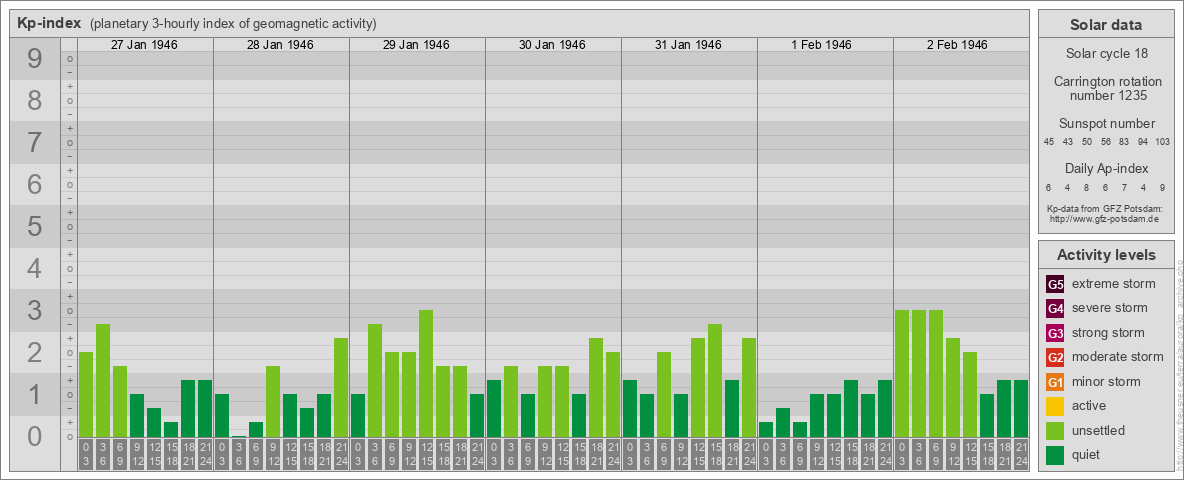Click the 21-24 bar on 31 Jan 1946
The image size is (1184, 480).
[748, 387]
